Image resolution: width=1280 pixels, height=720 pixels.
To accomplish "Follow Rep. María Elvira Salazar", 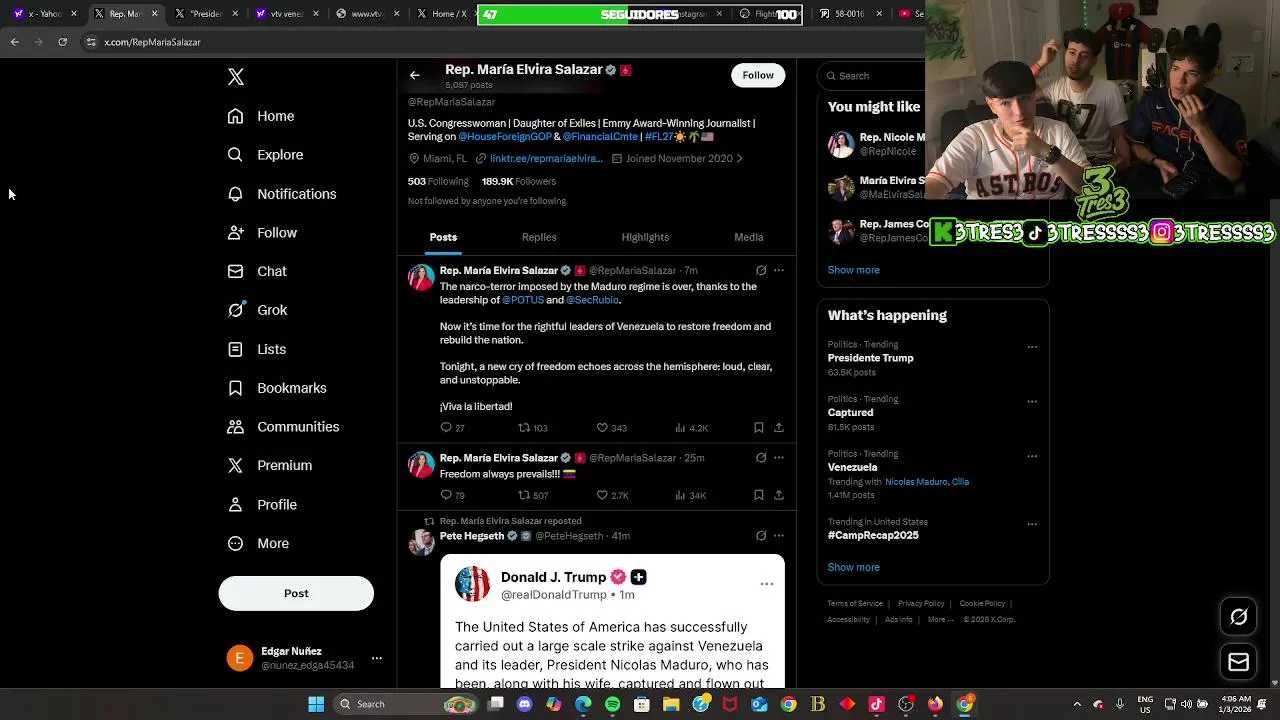I will point(758,75).
